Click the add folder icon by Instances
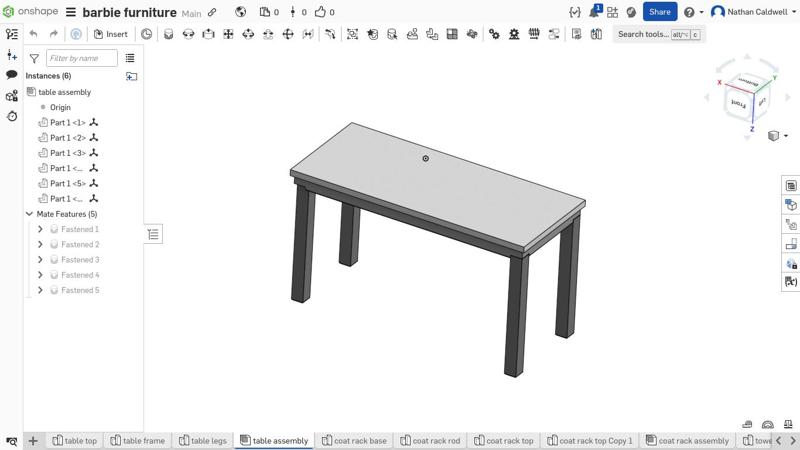This screenshot has width=800, height=450. [131, 76]
